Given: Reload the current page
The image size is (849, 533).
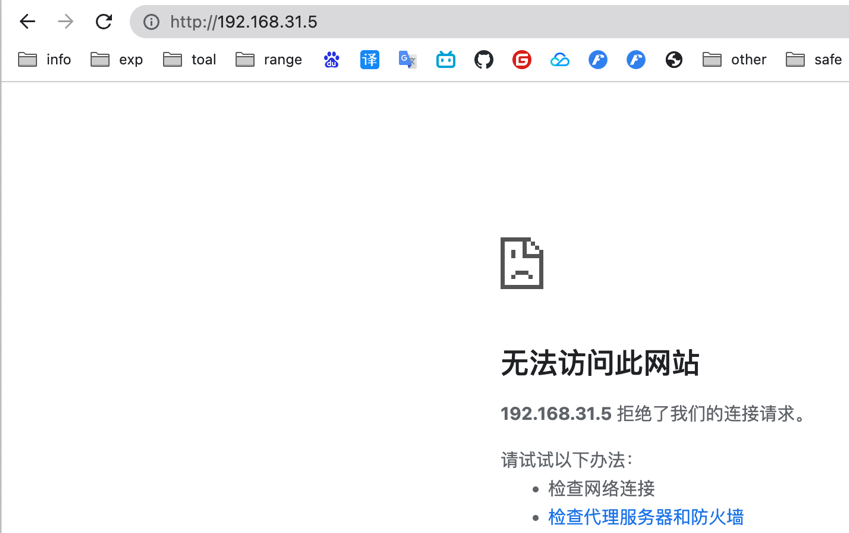Looking at the screenshot, I should tap(104, 21).
